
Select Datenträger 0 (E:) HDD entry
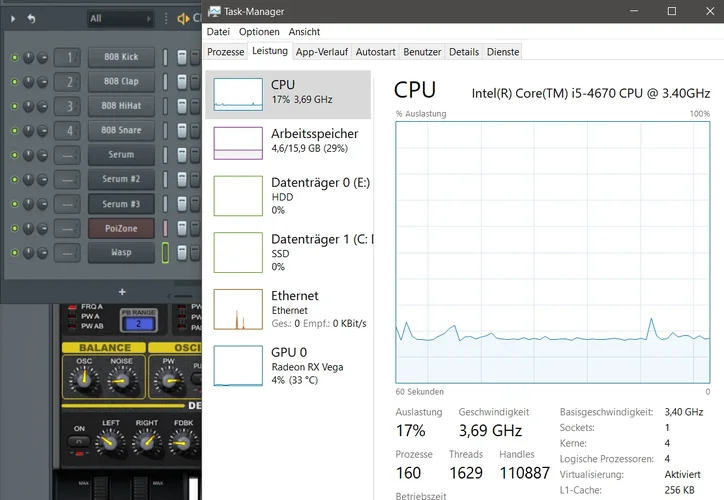[x=288, y=196]
